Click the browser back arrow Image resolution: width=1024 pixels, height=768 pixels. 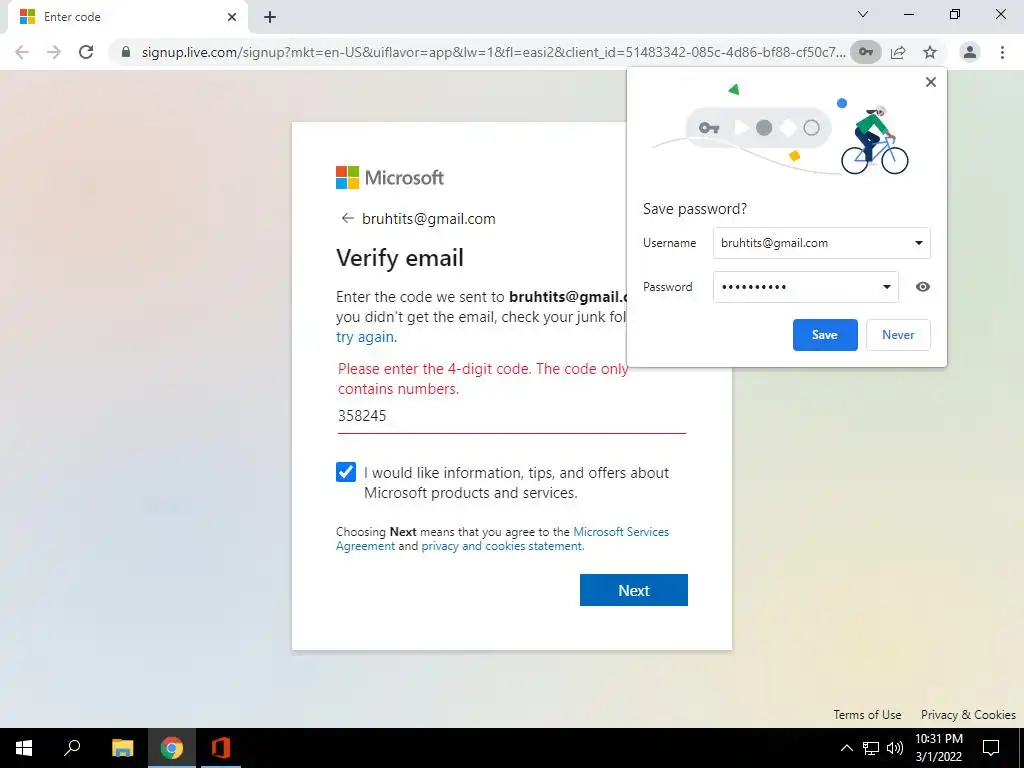pos(22,52)
